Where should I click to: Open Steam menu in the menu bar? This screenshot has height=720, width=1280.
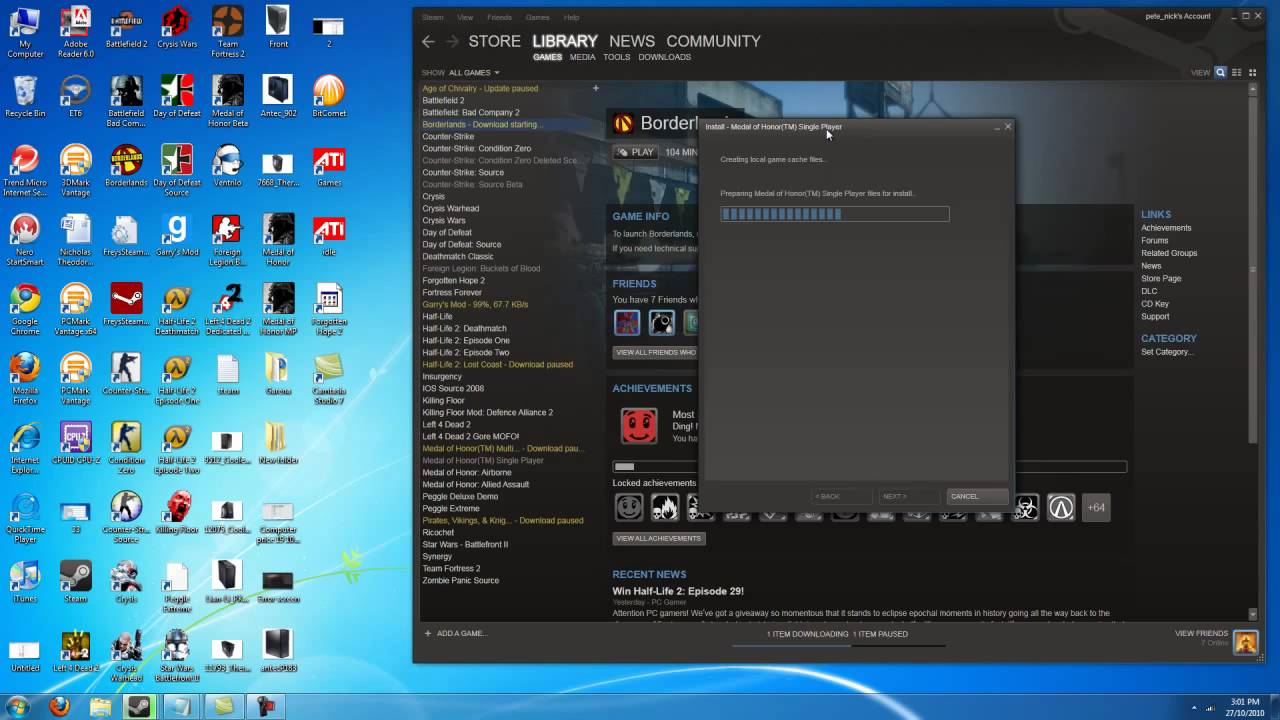coord(433,17)
